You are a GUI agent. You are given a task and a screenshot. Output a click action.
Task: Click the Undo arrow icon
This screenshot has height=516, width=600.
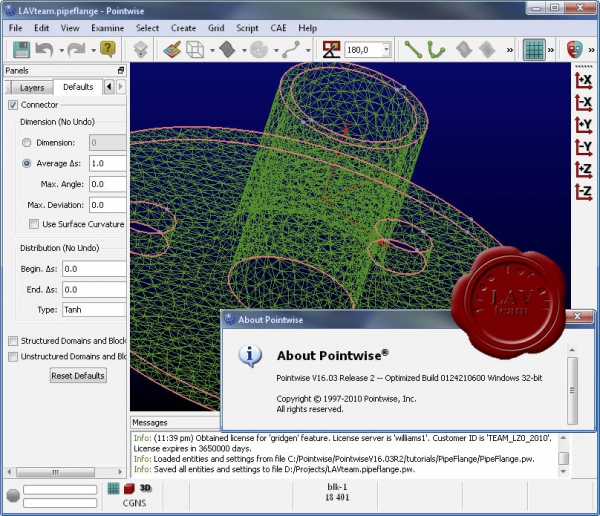point(44,50)
